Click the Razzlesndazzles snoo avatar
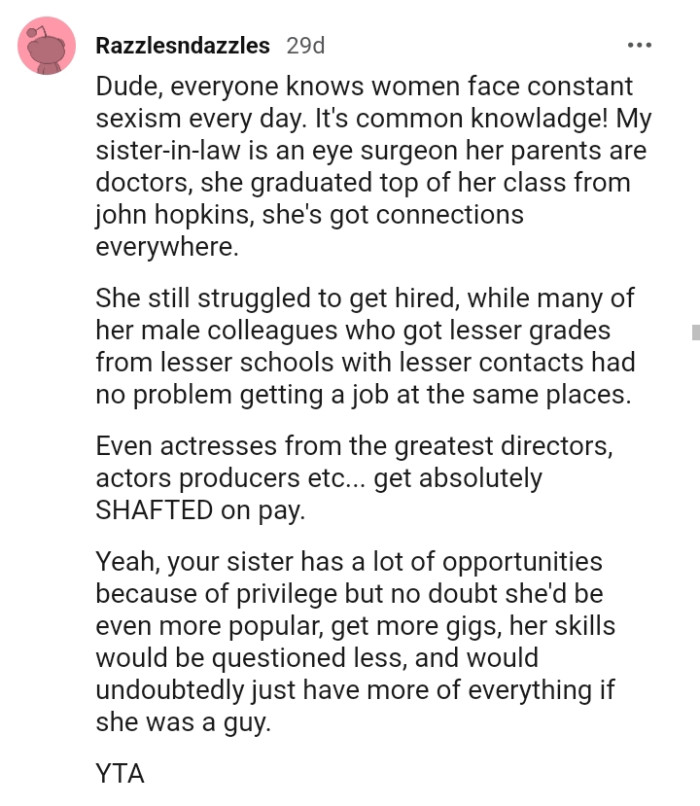Viewport: 700px width, 806px height. pyautogui.click(x=44, y=47)
